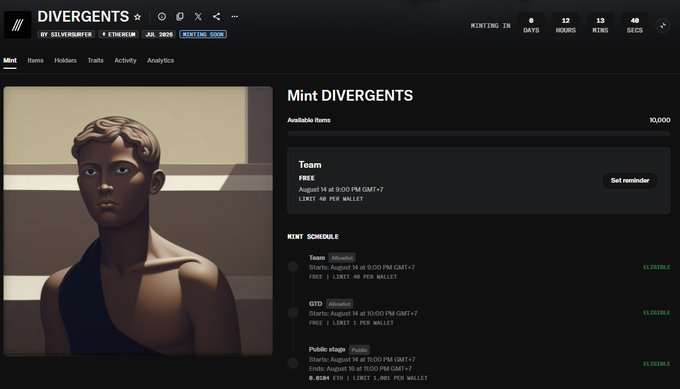Click the DIVERGENTS NFT preview image
The image size is (680, 389).
pos(138,221)
